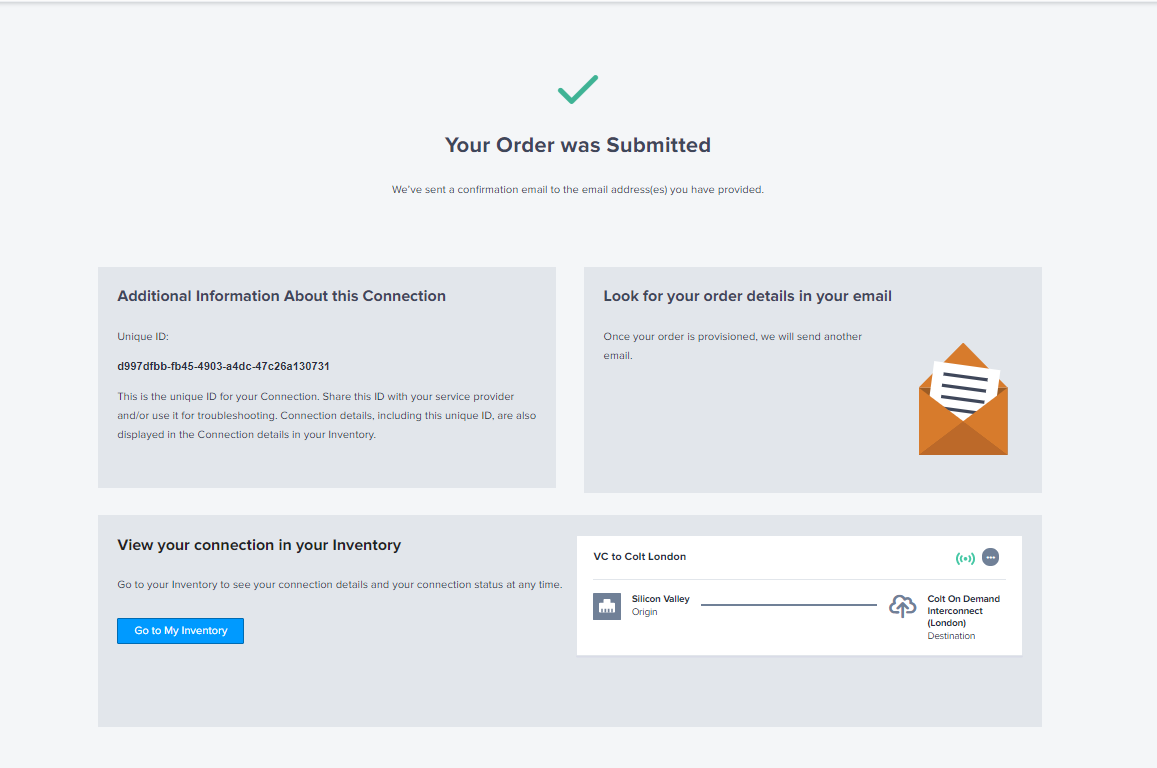
Task: Click the green success checkmark icon
Action: (x=578, y=89)
